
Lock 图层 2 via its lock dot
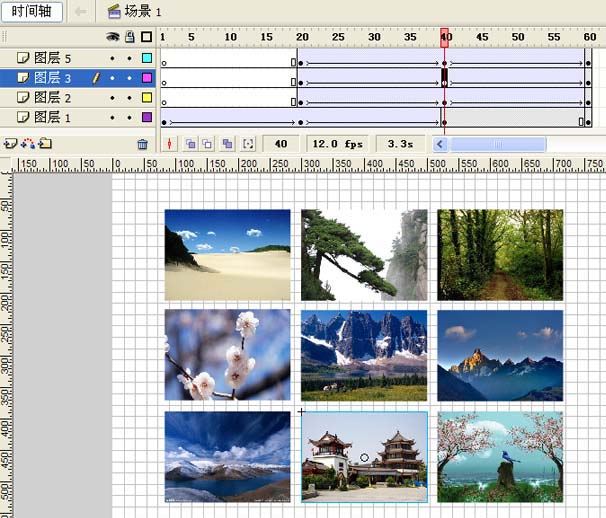pos(129,98)
